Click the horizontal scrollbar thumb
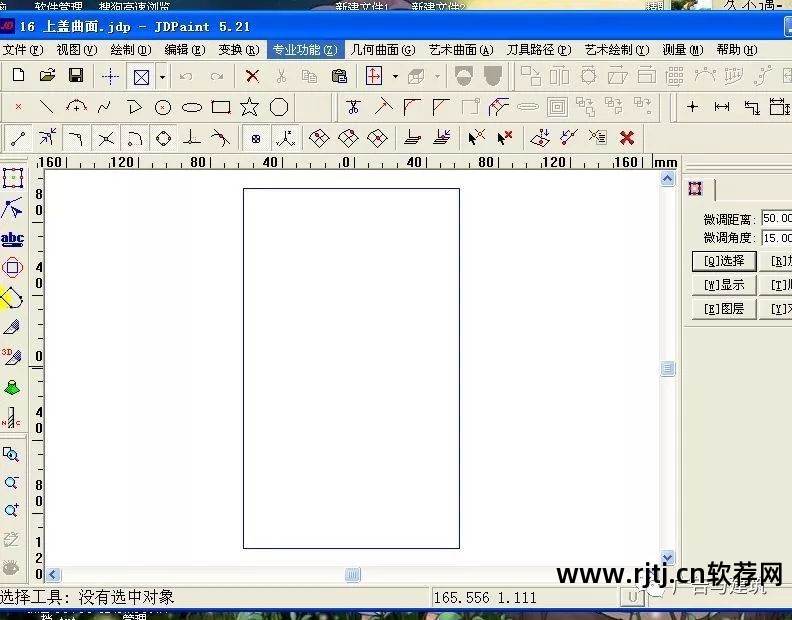The height and width of the screenshot is (620, 792). coord(353,575)
